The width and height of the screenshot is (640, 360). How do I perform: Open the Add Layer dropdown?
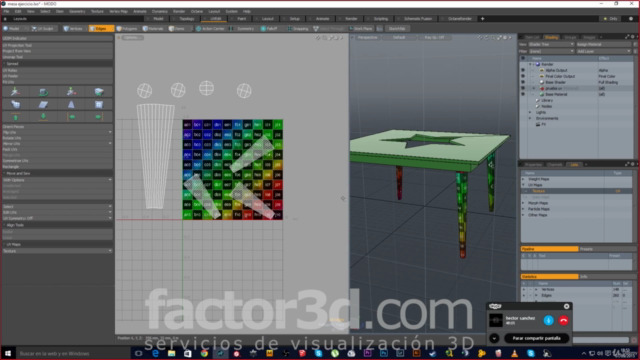[x=604, y=51]
